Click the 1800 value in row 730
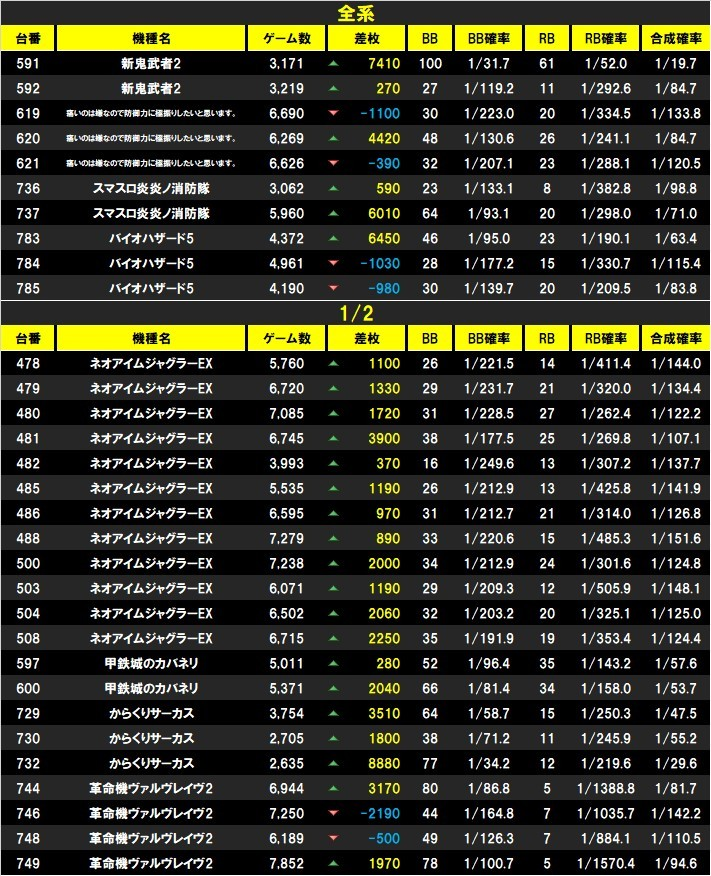711x876 pixels. (384, 738)
